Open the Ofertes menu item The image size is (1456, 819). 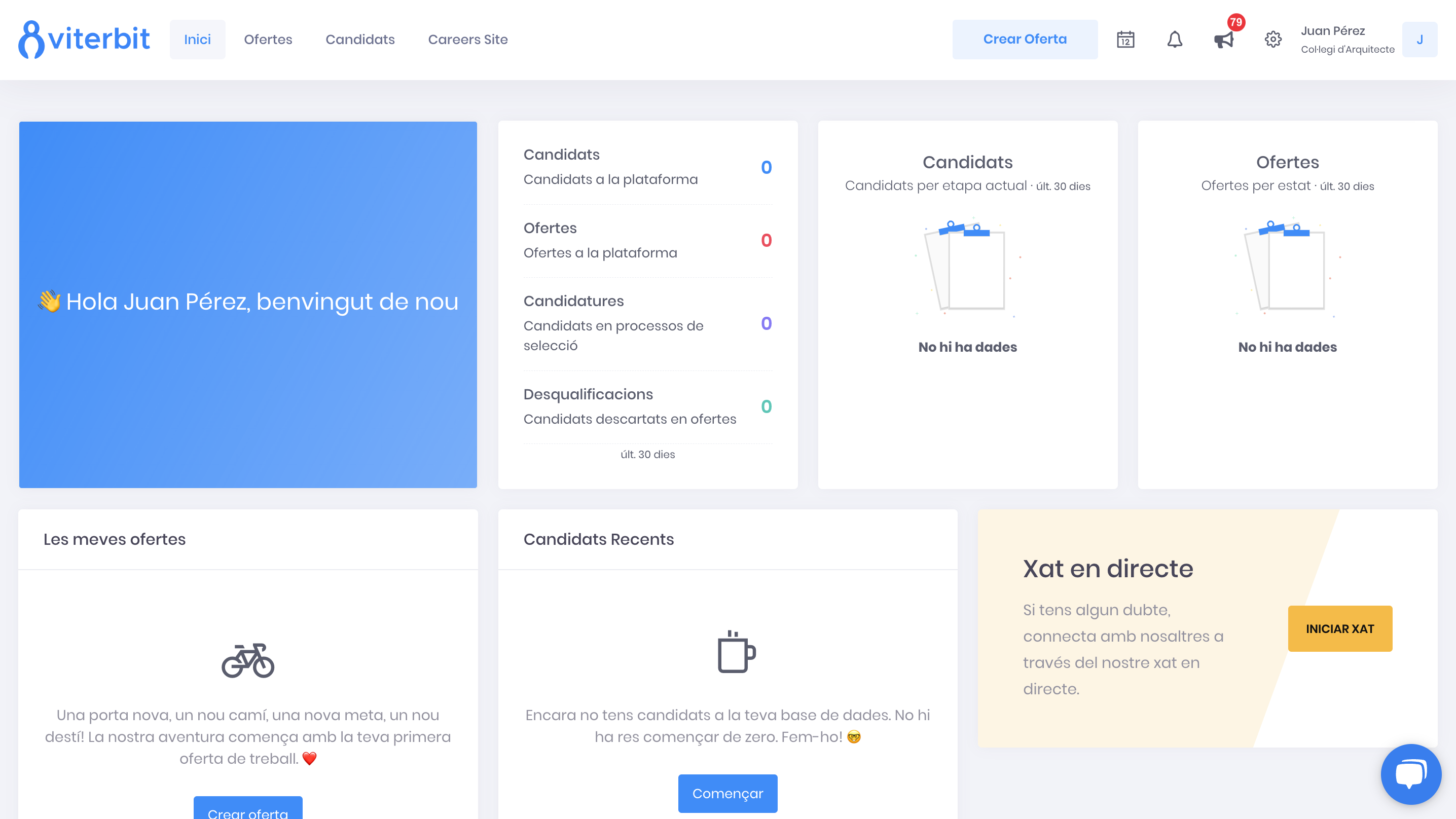point(268,40)
